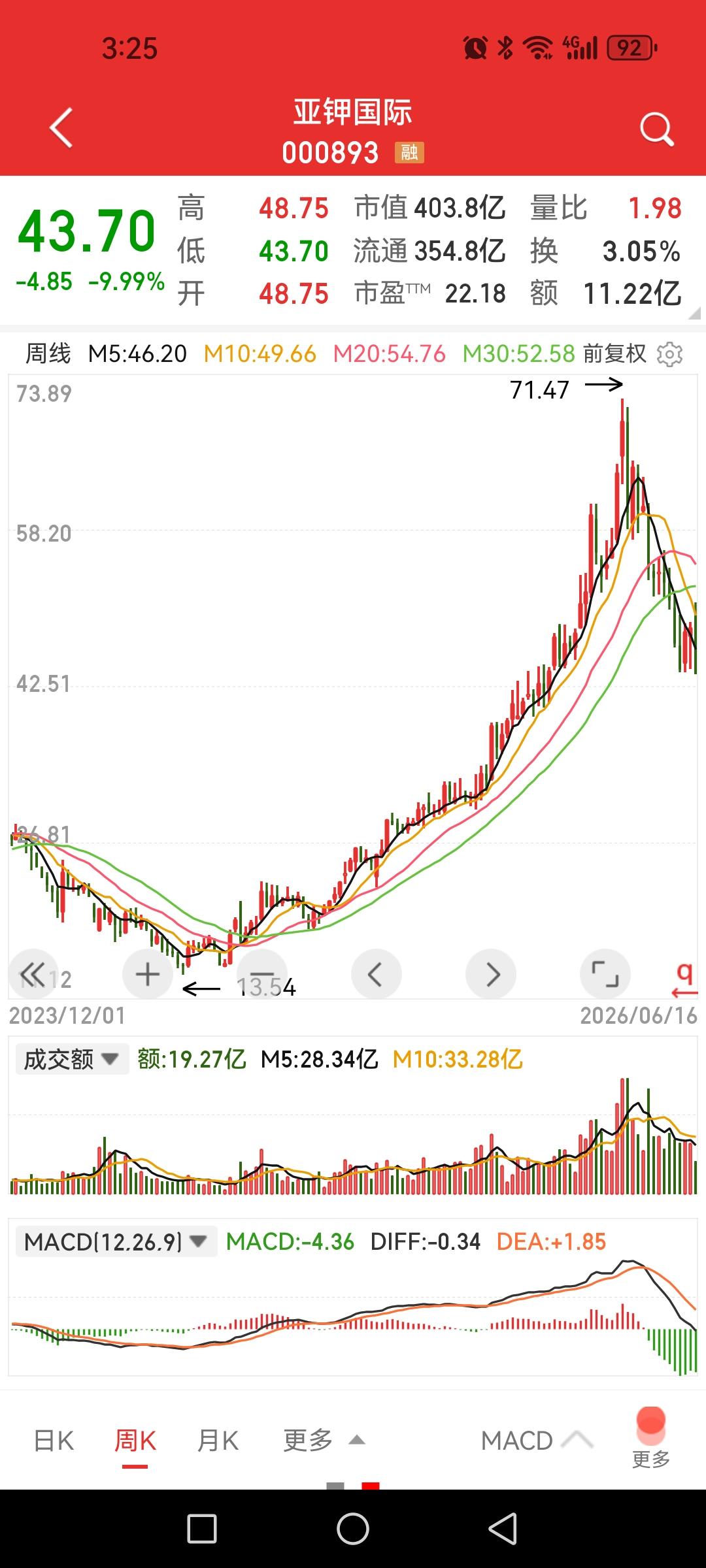Move chart left with previous arrow
The image size is (706, 1568).
click(x=376, y=974)
